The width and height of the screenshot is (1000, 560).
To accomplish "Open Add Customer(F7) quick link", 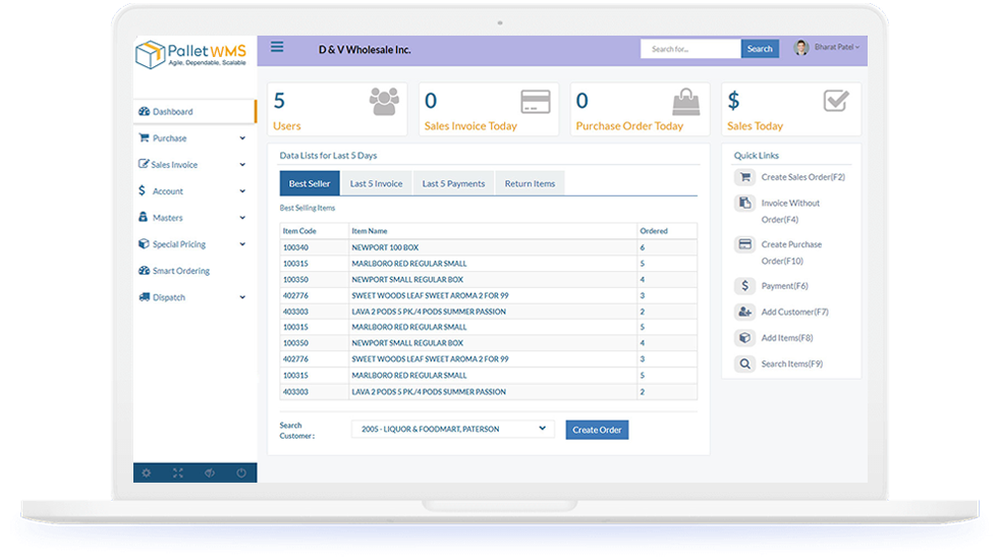I will click(x=795, y=312).
